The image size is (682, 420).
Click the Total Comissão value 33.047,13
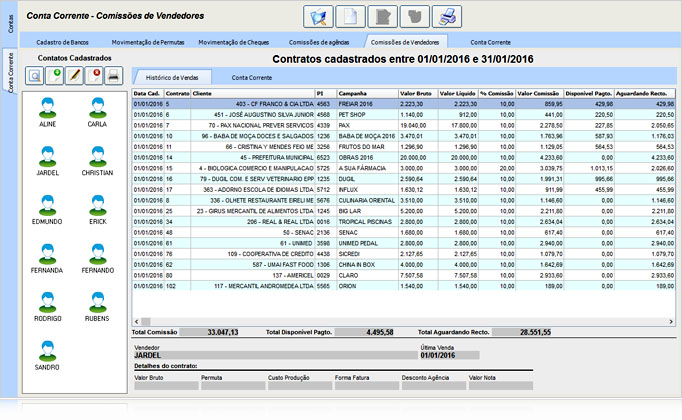209,332
